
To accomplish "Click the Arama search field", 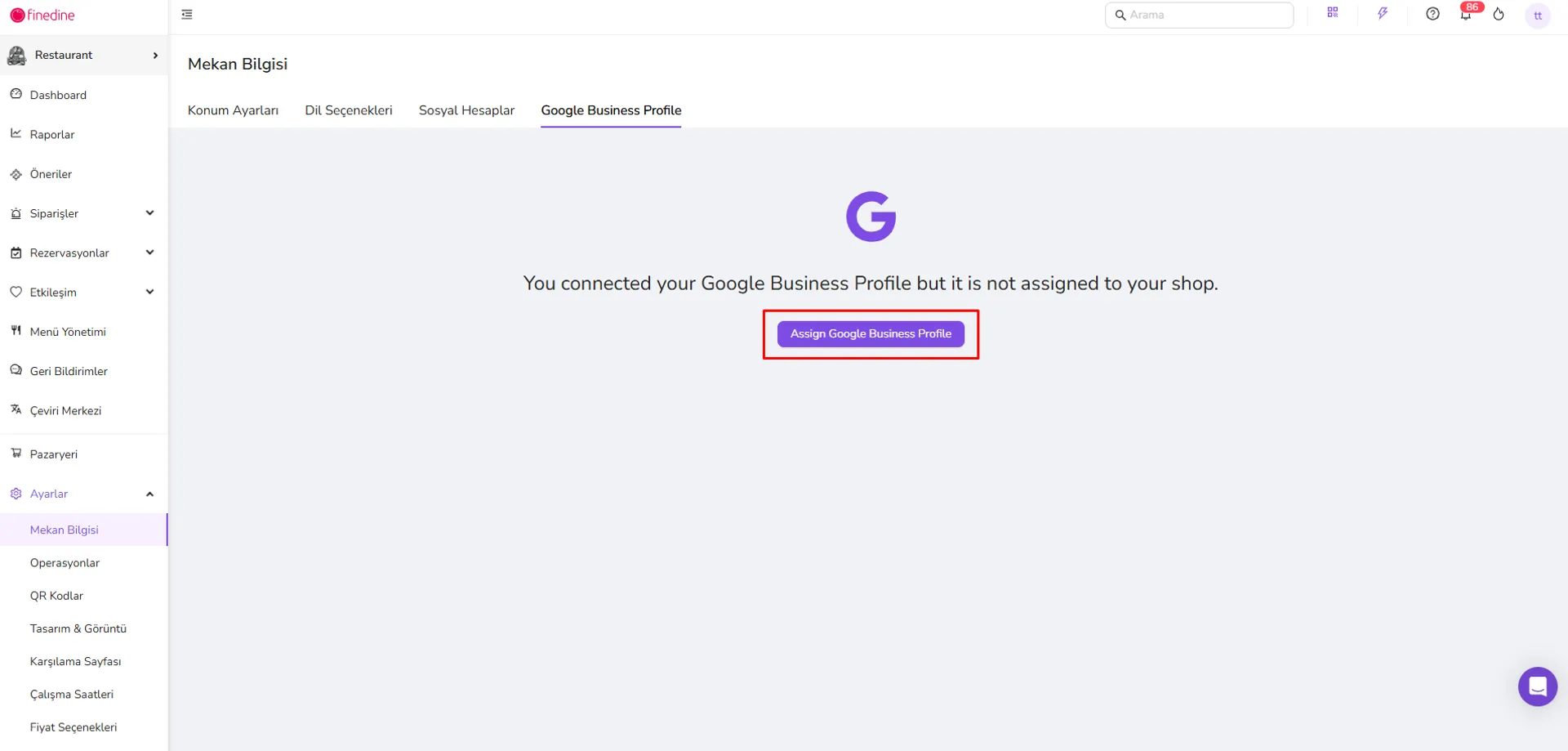I will coord(1199,15).
